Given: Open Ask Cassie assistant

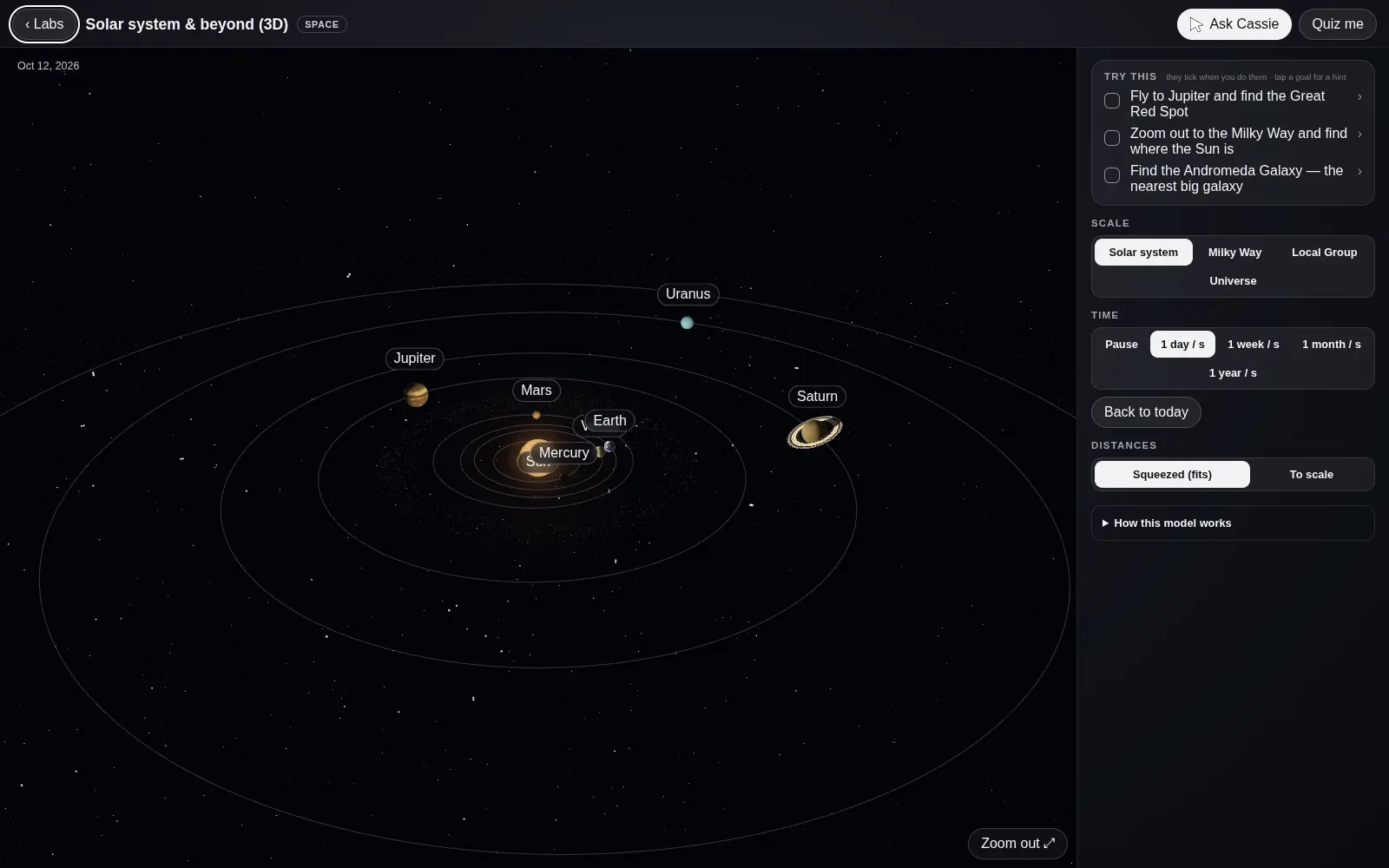Looking at the screenshot, I should [1234, 24].
